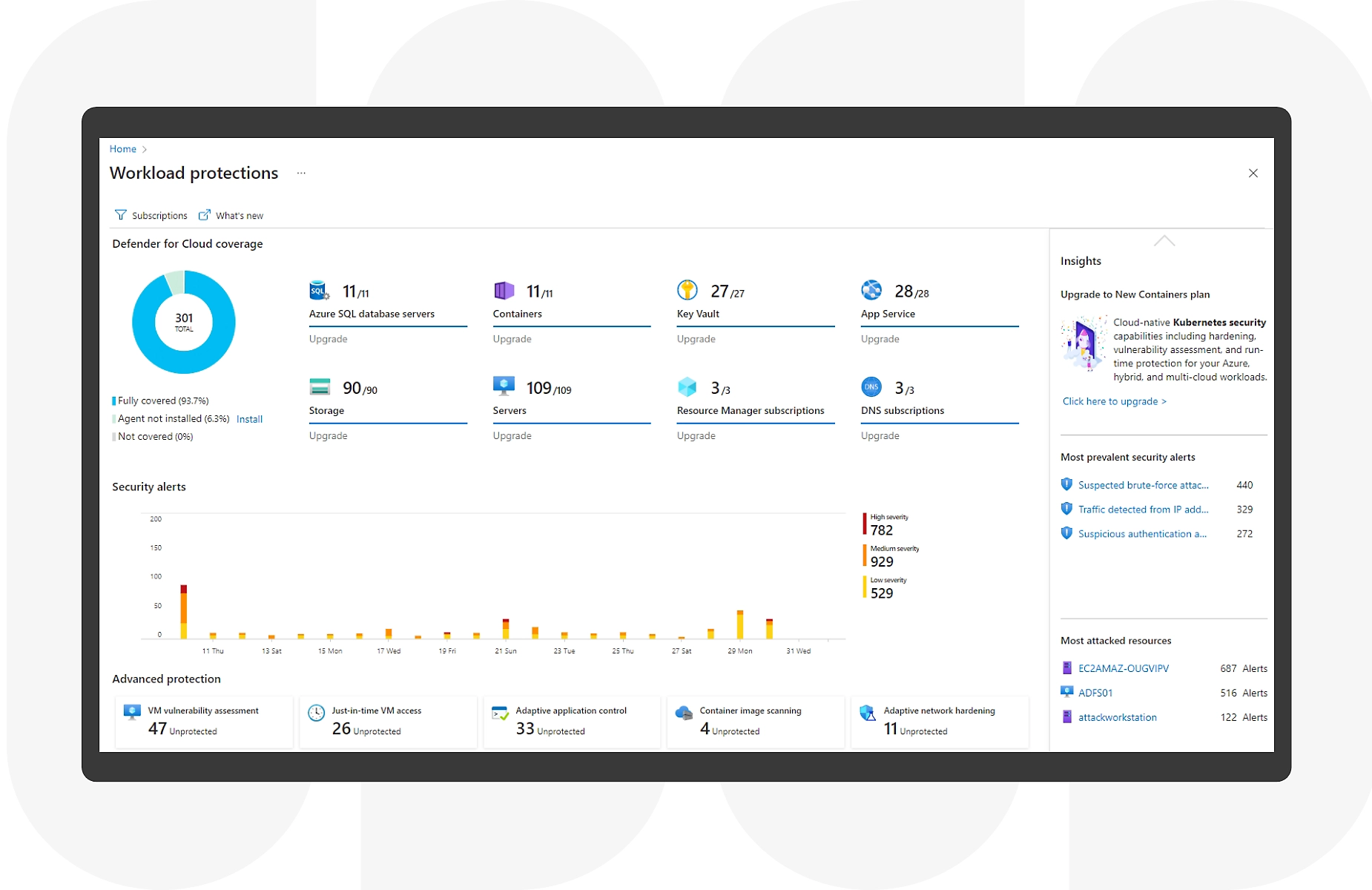Click the Servers monitor icon
Image resolution: width=1372 pixels, height=890 pixels.
click(x=504, y=386)
